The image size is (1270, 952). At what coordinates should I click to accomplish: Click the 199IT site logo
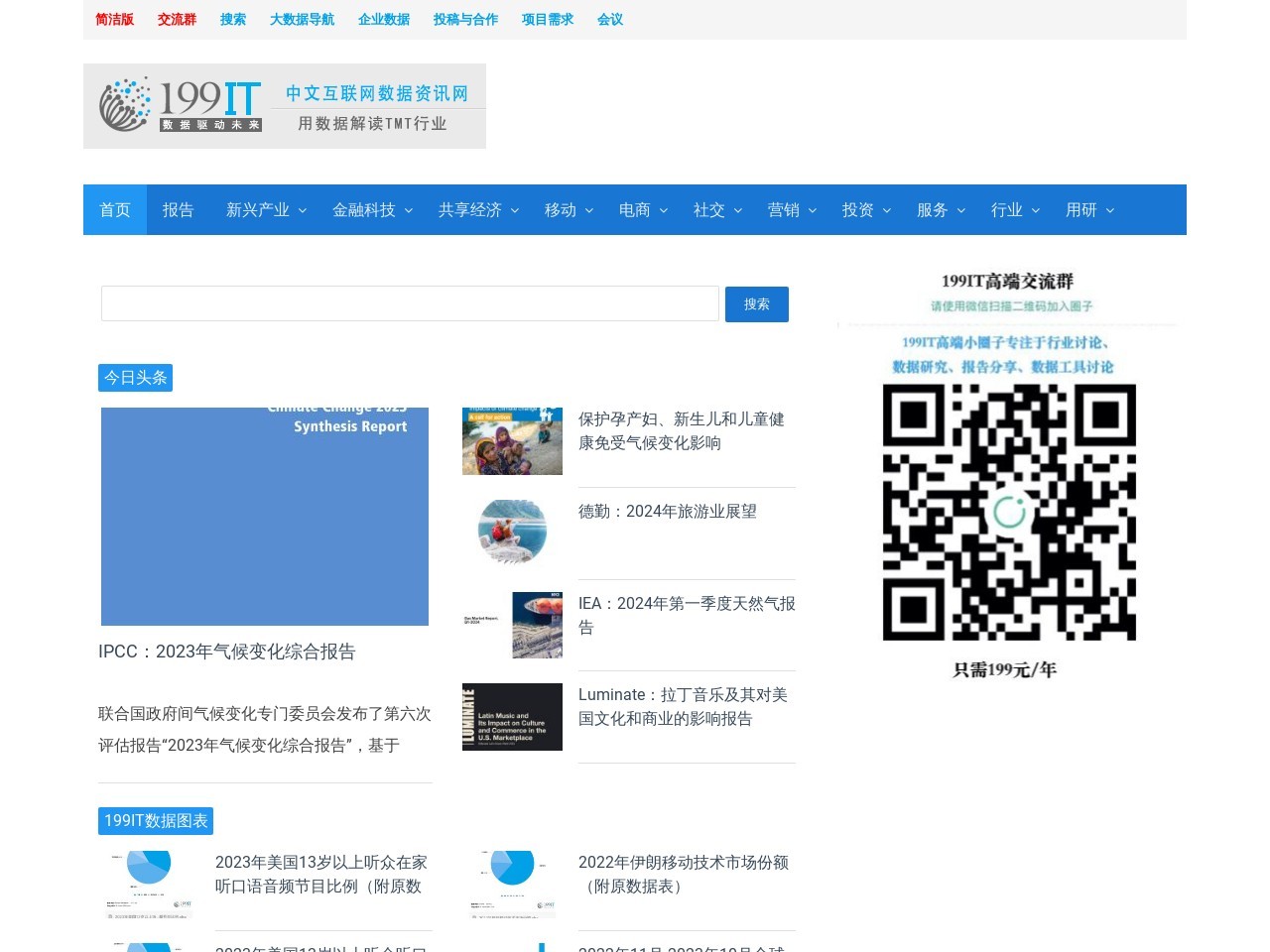(284, 106)
